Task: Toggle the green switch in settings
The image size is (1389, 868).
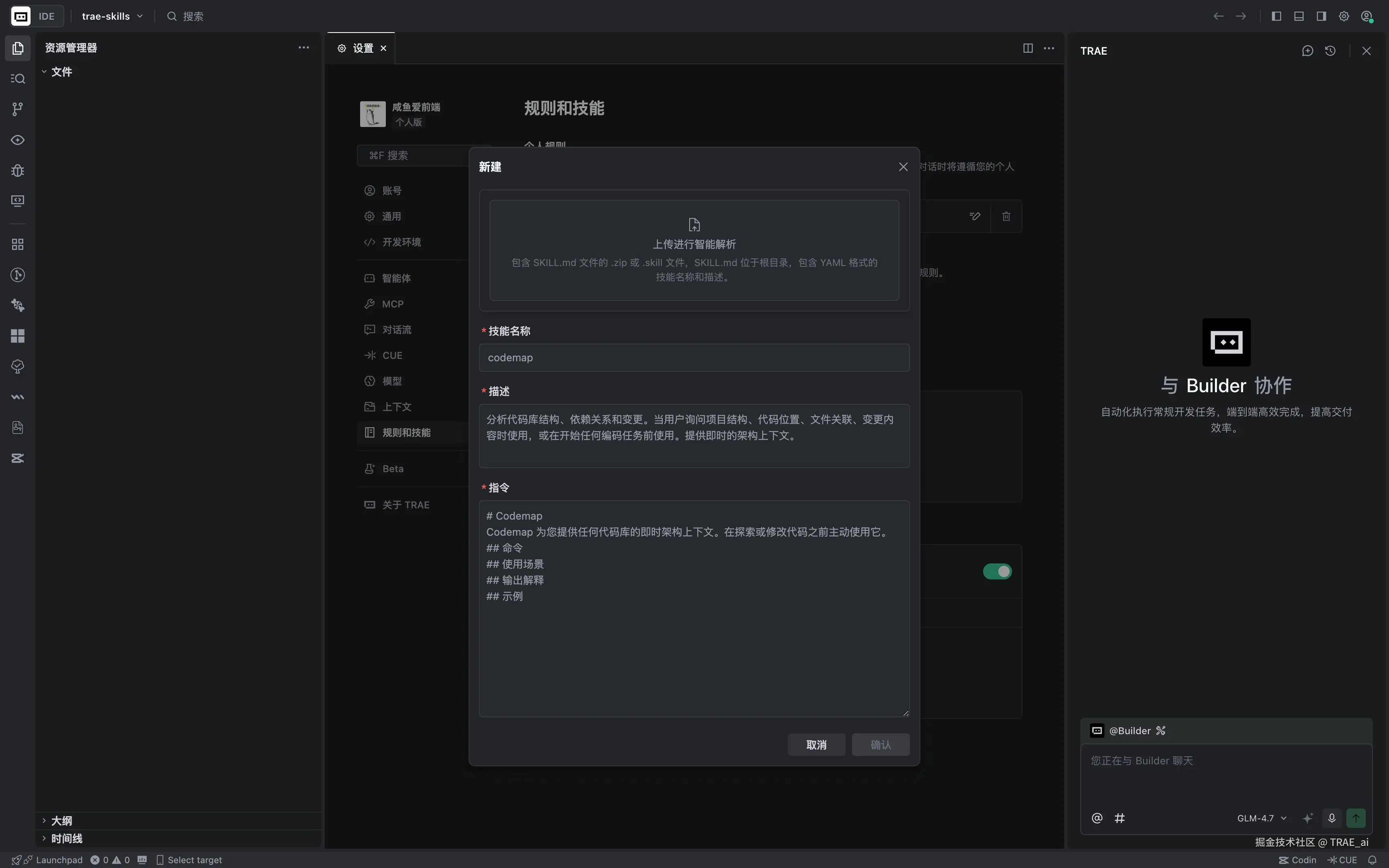Action: 997,571
